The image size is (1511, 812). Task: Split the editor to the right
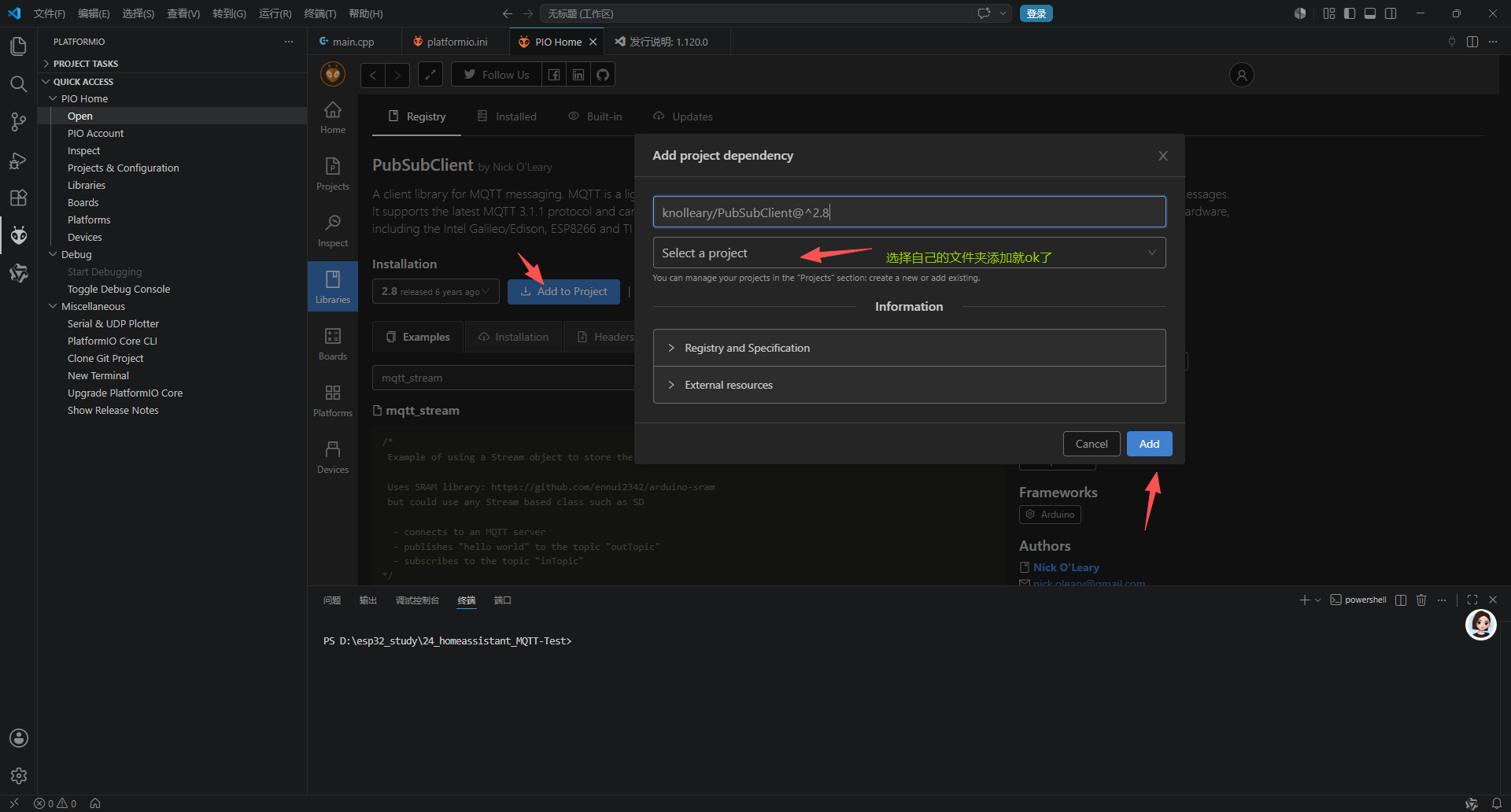pyautogui.click(x=1472, y=42)
